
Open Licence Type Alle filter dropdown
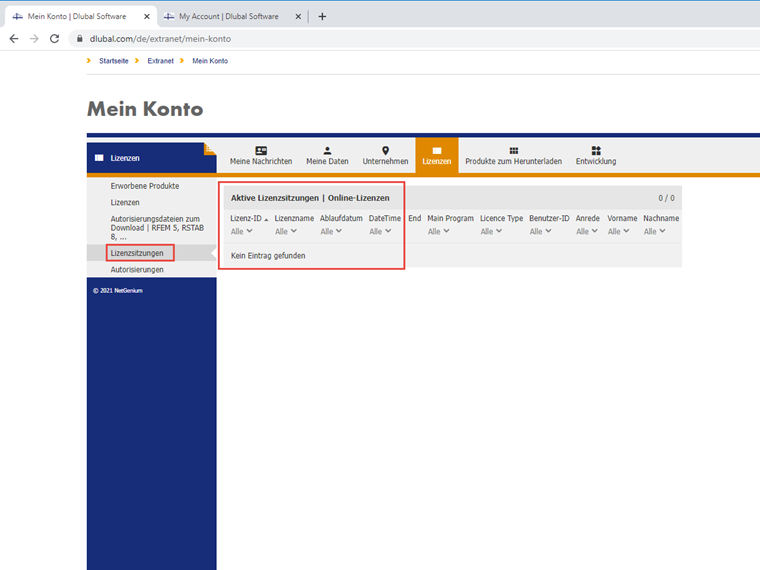point(491,232)
